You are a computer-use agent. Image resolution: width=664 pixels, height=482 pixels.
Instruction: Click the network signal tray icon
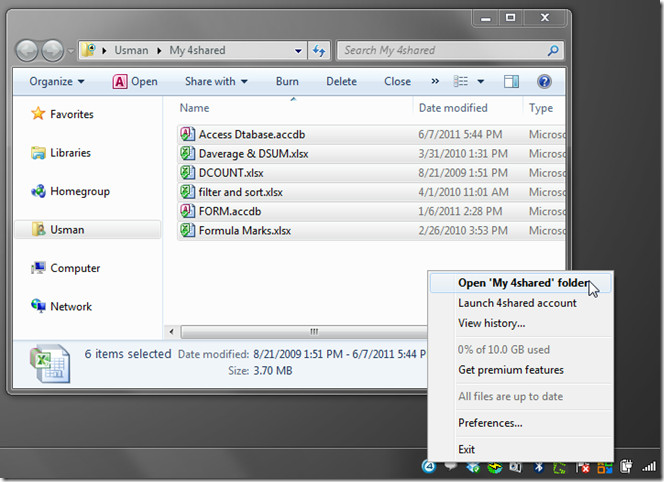click(650, 466)
